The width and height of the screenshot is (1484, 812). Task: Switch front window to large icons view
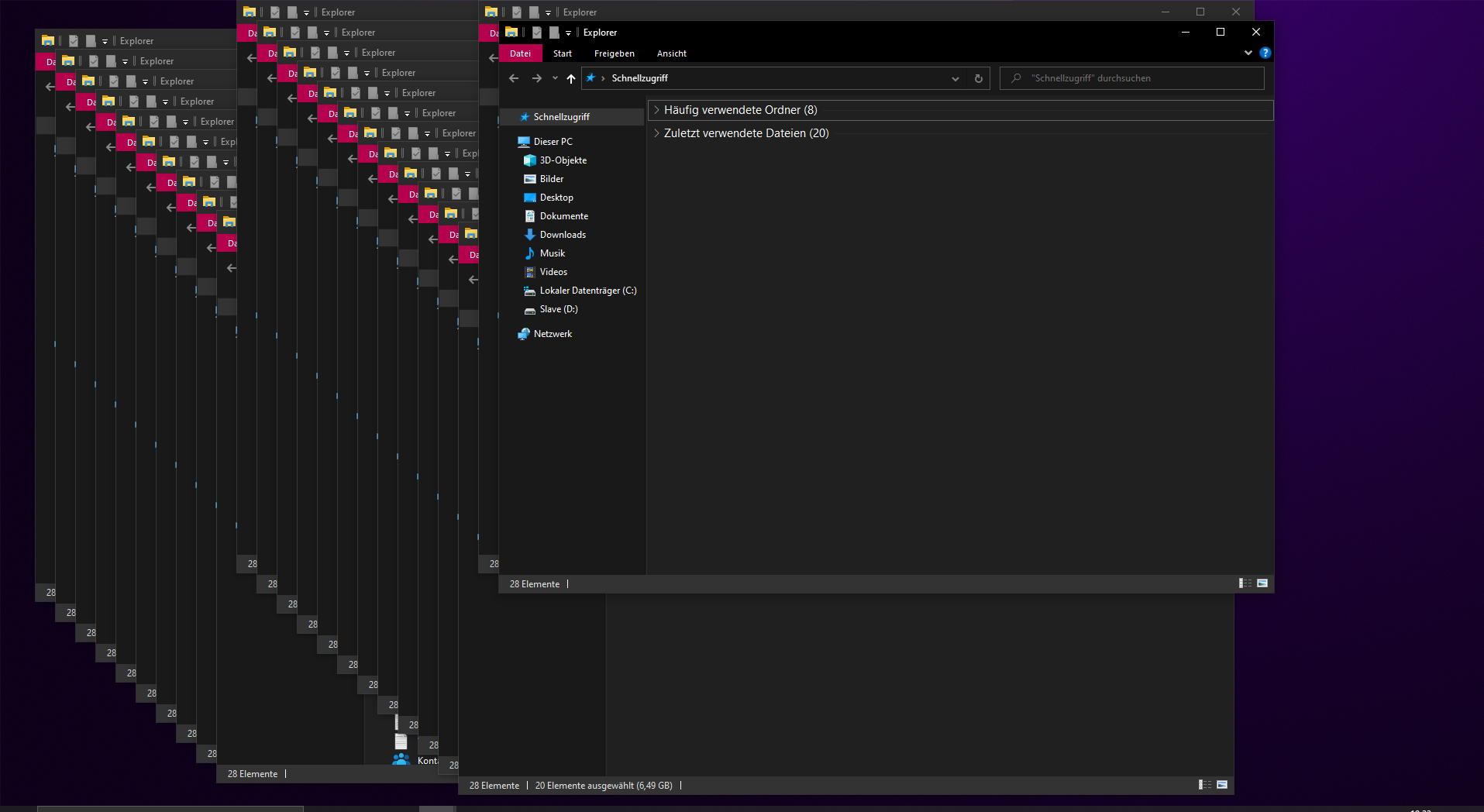(x=1262, y=583)
